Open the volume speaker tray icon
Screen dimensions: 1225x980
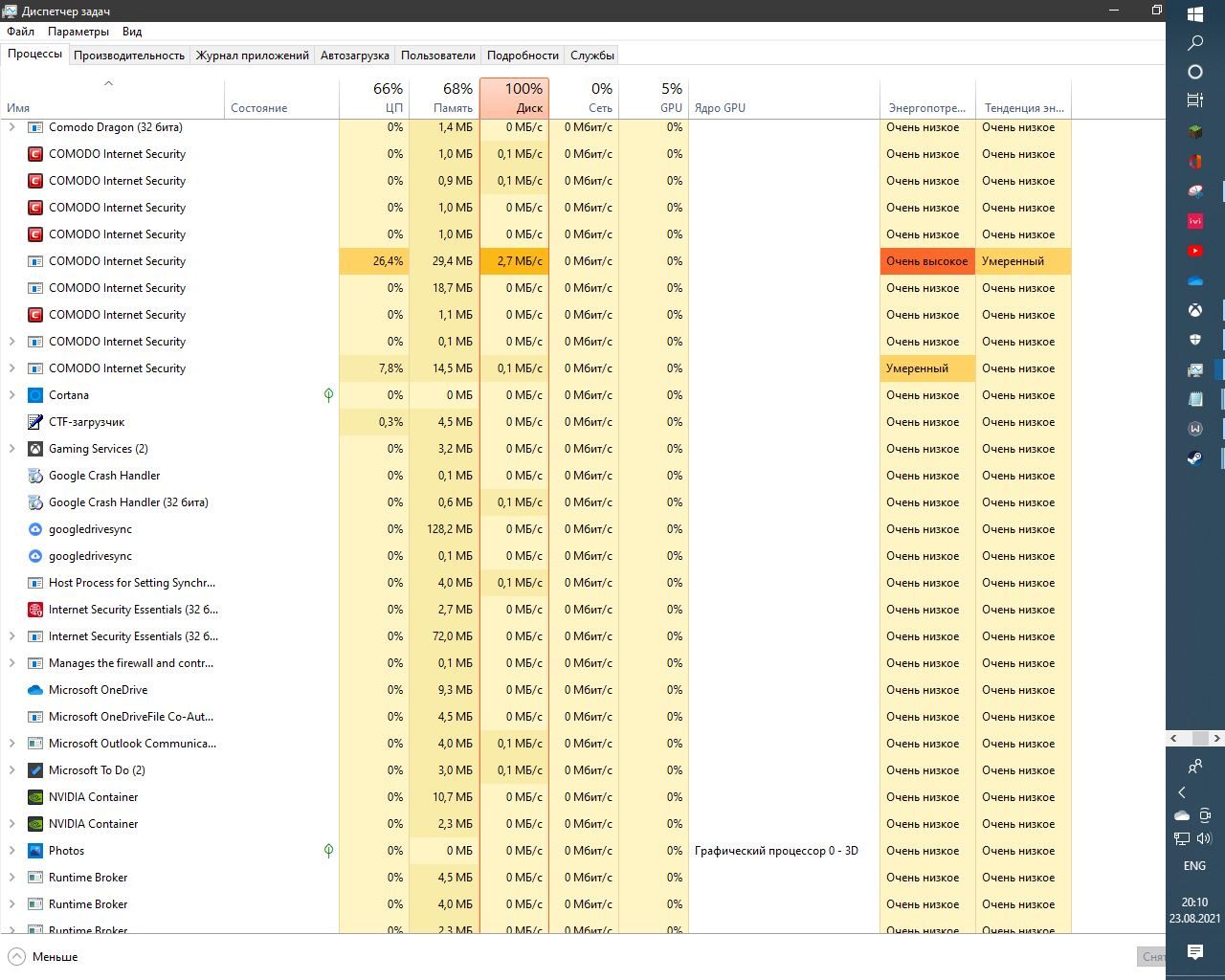pos(1206,839)
